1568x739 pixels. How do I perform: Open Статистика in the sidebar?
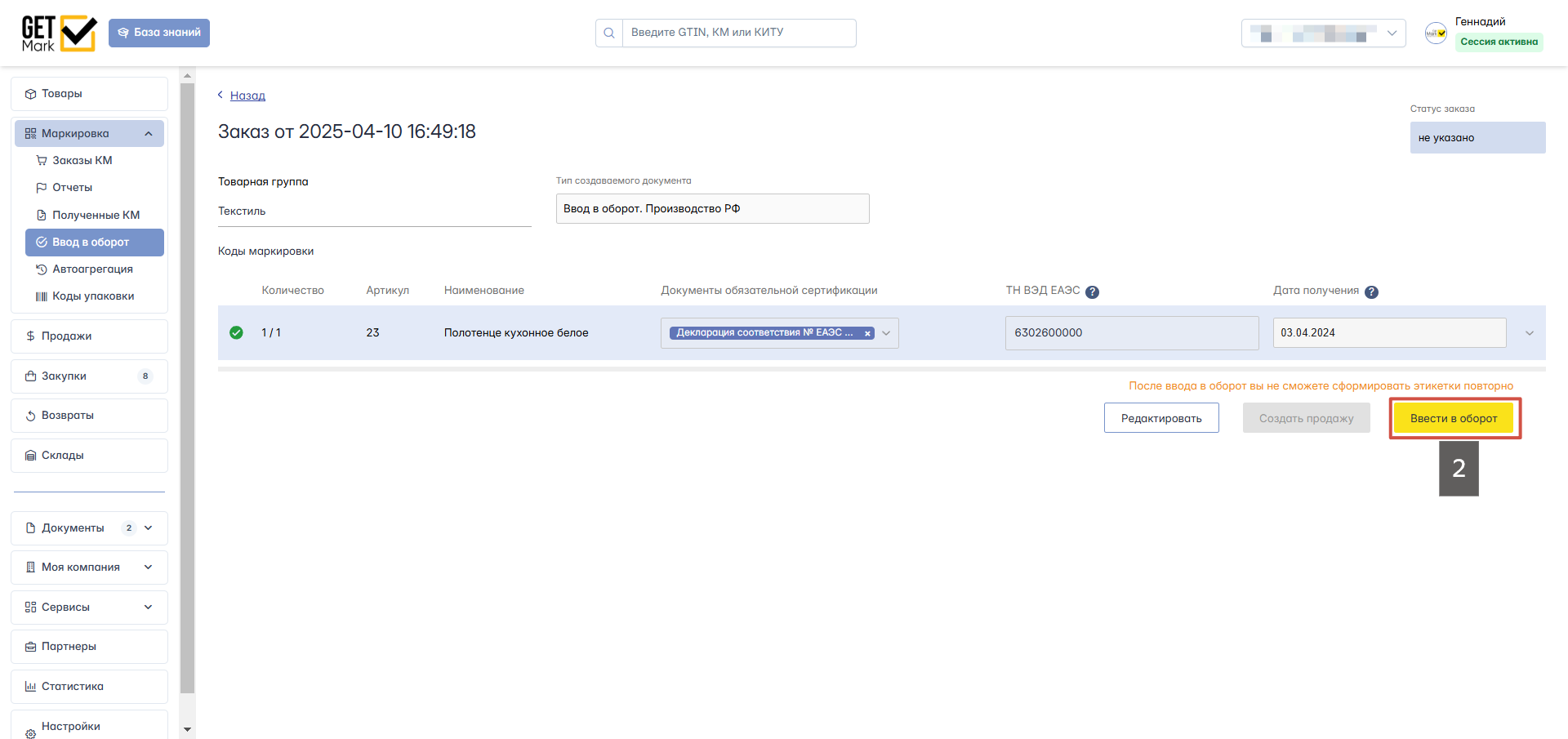click(89, 687)
